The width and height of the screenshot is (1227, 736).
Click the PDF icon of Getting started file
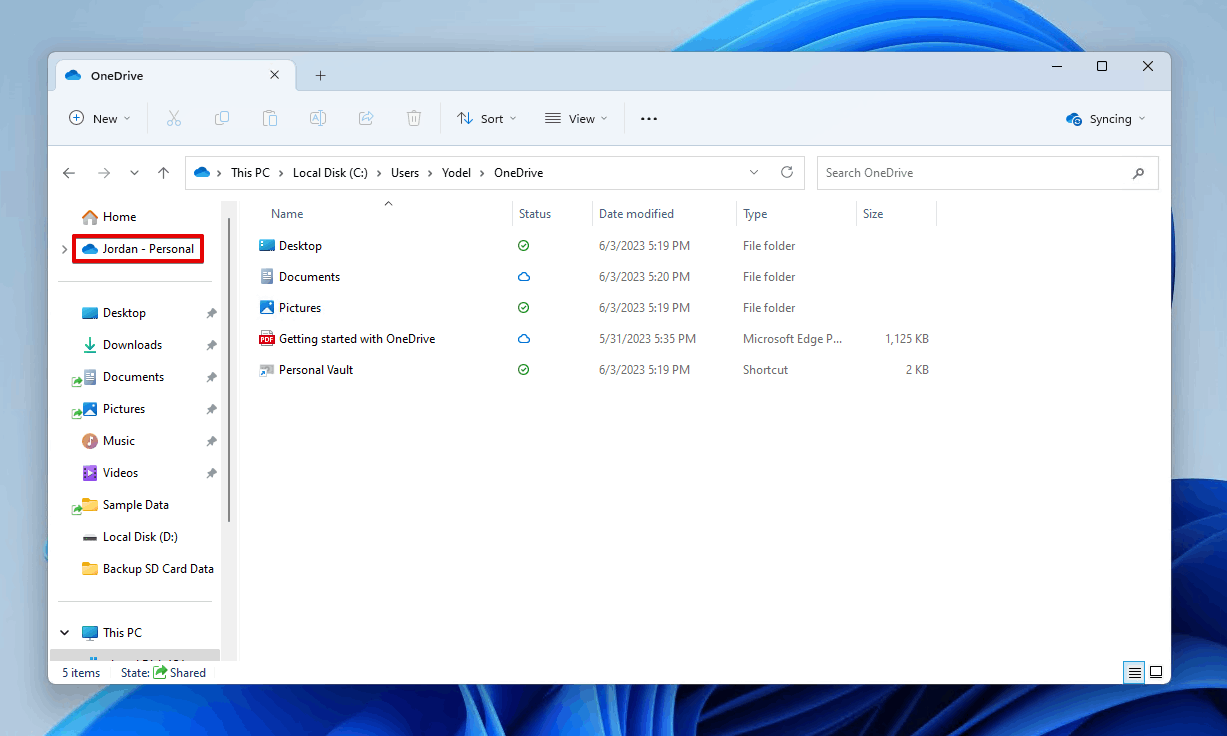(267, 338)
